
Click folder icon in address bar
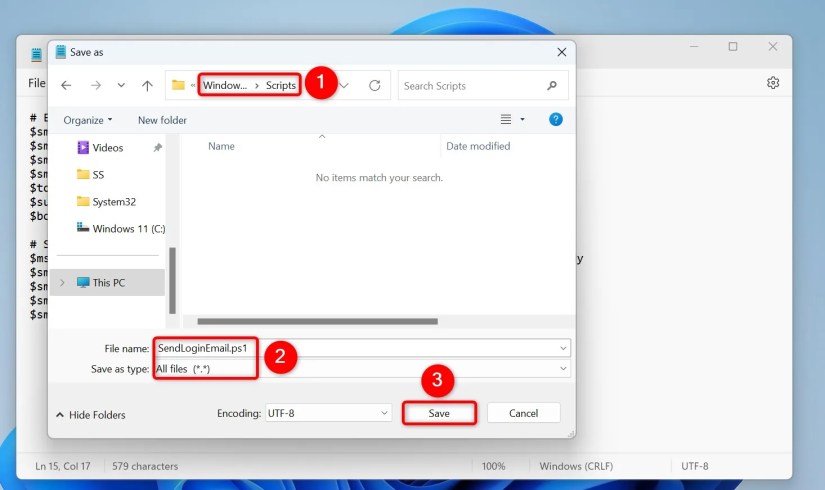pos(178,85)
